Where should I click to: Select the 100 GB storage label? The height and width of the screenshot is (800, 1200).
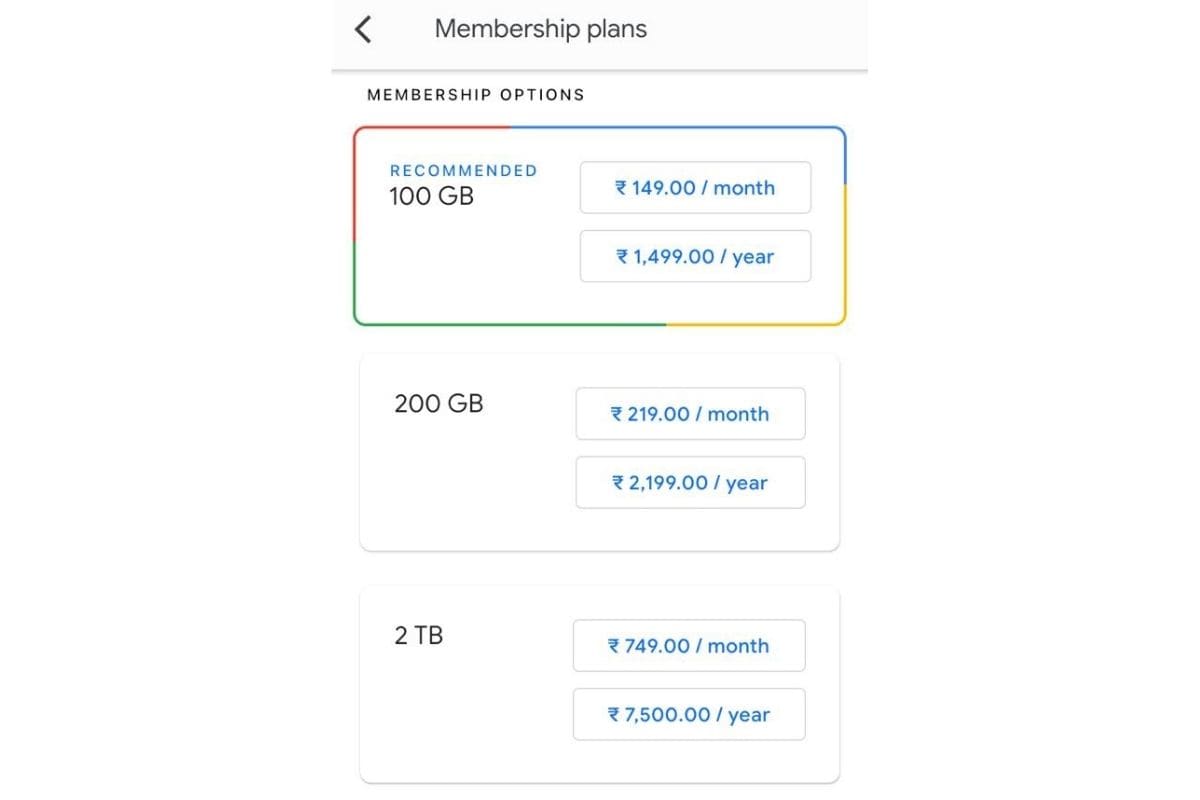tap(431, 196)
